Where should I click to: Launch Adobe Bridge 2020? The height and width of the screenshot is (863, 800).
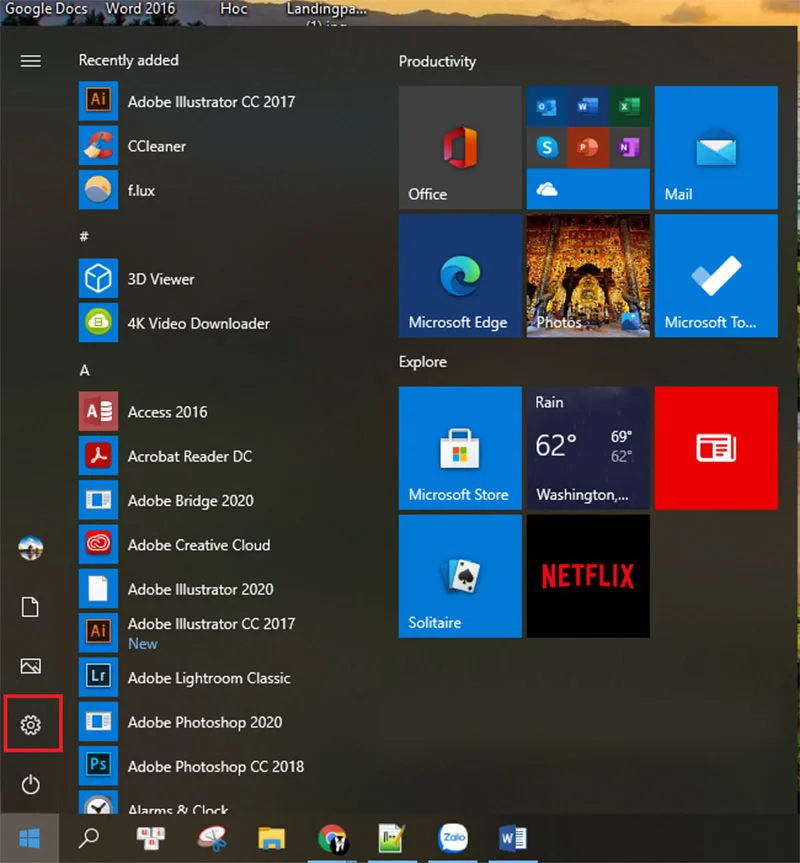click(166, 500)
